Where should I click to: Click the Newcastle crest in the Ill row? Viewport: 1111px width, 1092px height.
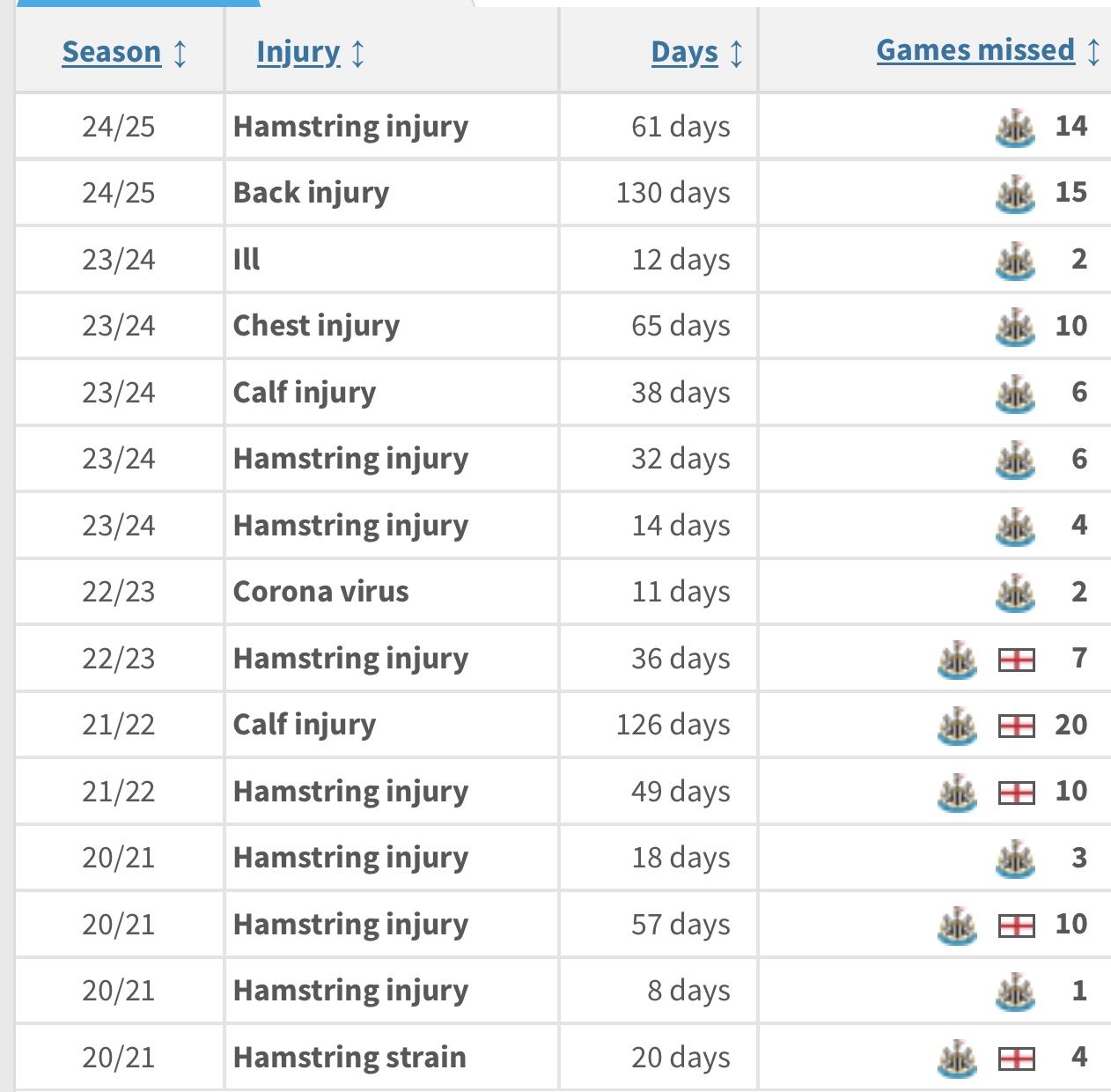click(x=1014, y=261)
